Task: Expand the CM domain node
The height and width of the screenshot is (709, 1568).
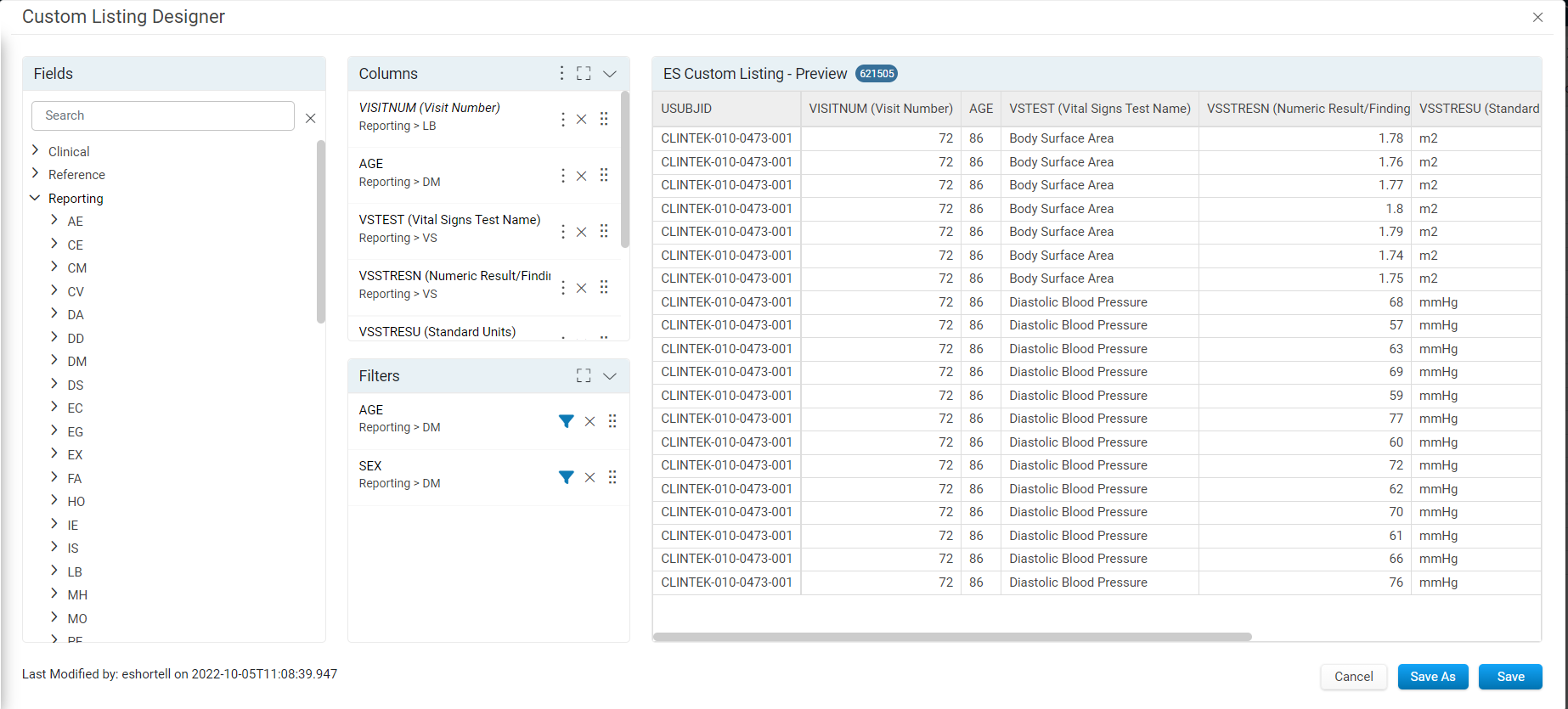Action: point(54,267)
